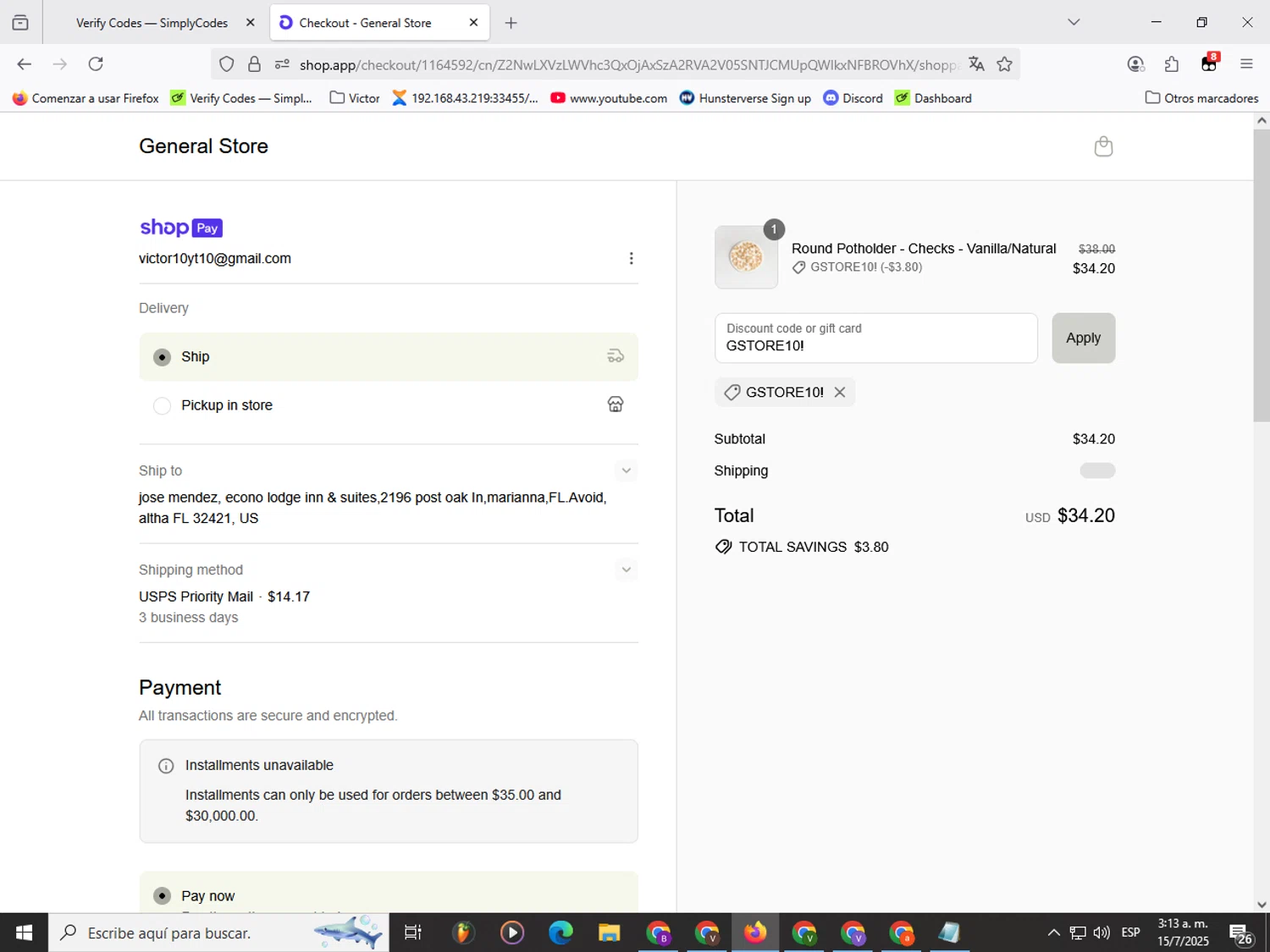1270x952 pixels.
Task: Click the page vertical scrollbar thumb
Action: click(x=1262, y=275)
